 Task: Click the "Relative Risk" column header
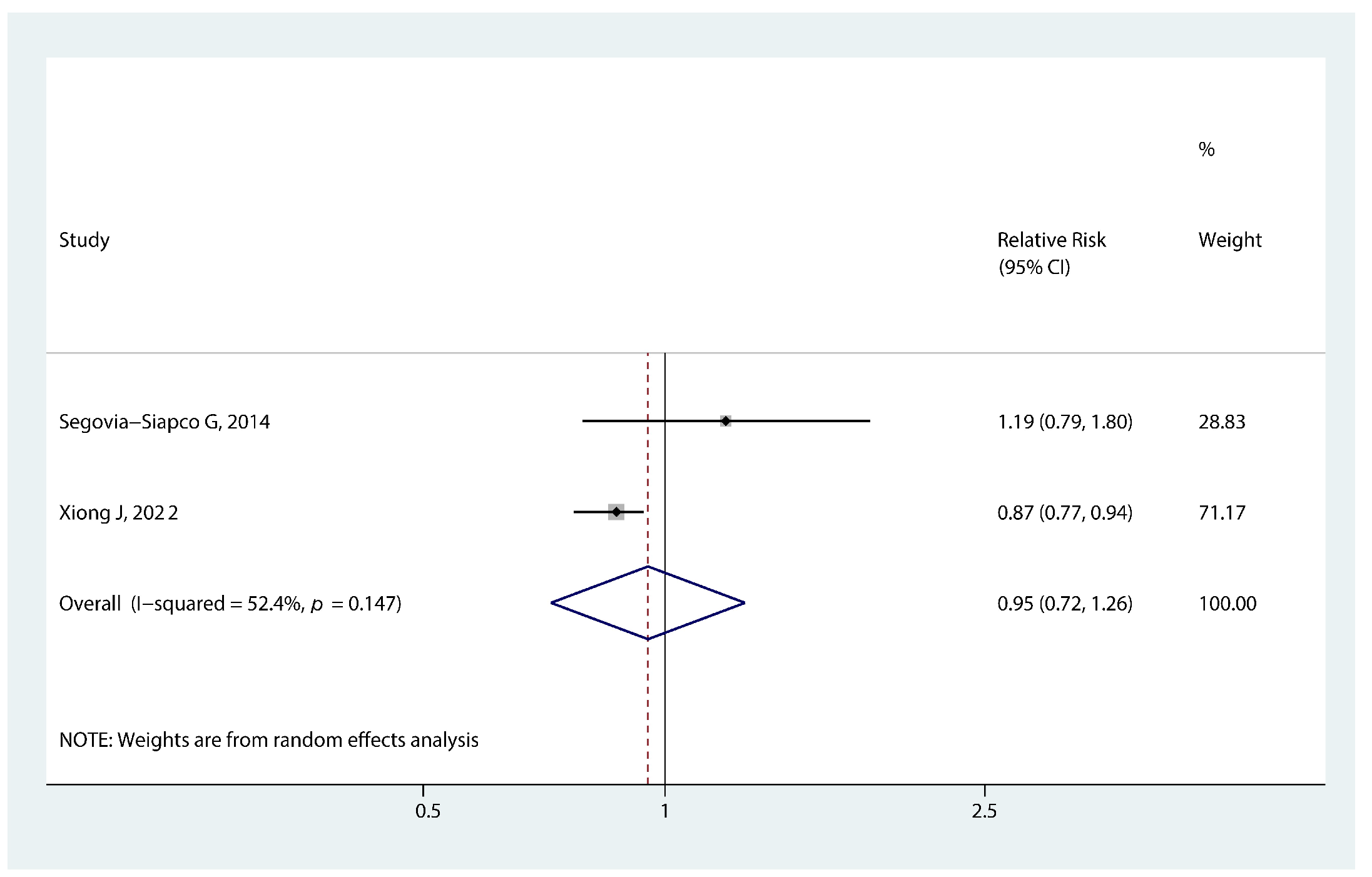1051,240
